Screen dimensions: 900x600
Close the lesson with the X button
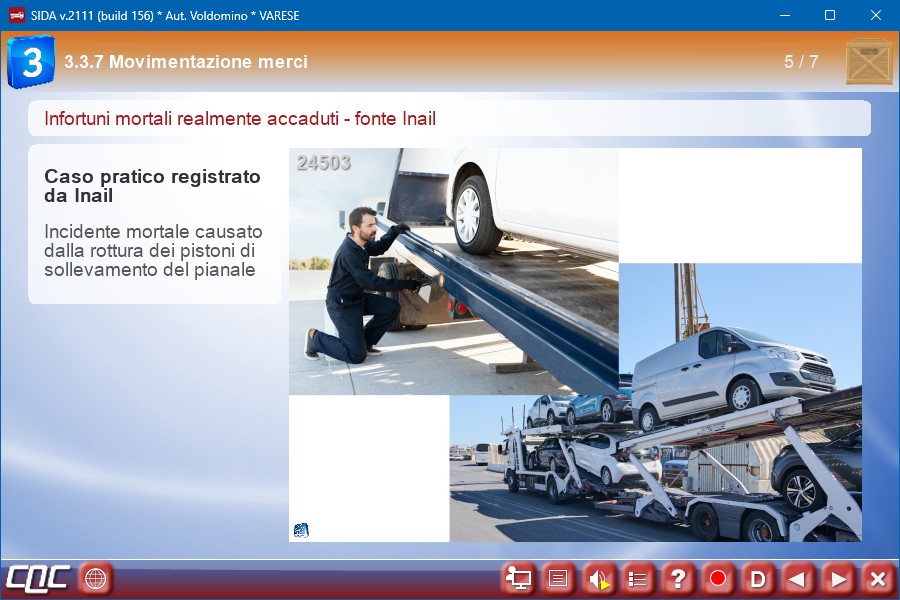point(878,578)
